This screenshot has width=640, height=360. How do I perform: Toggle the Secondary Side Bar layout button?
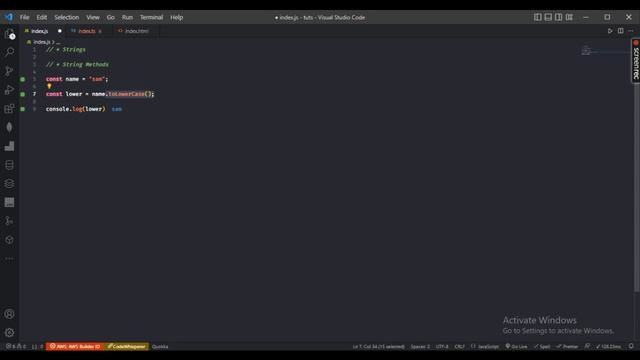558,17
